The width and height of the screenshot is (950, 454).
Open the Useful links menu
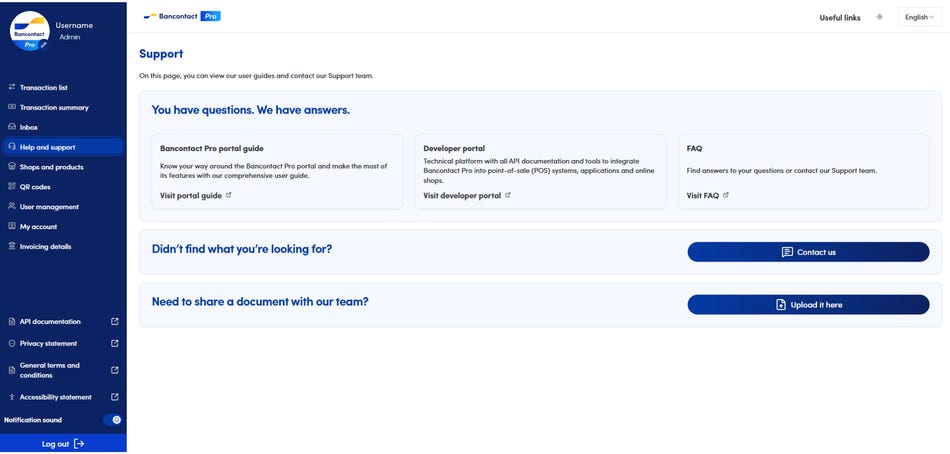click(839, 18)
